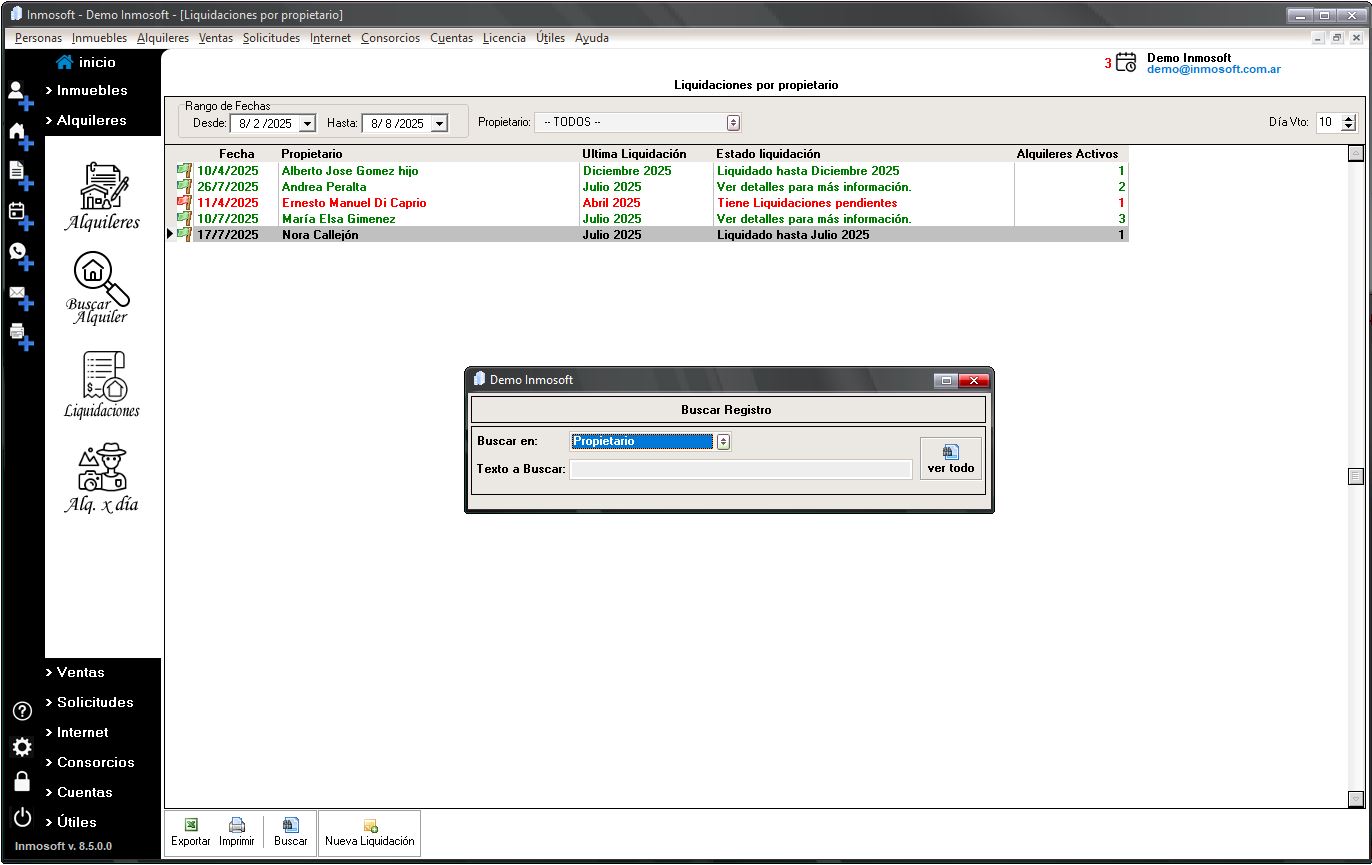Click the ver todo button in dialog

(951, 459)
